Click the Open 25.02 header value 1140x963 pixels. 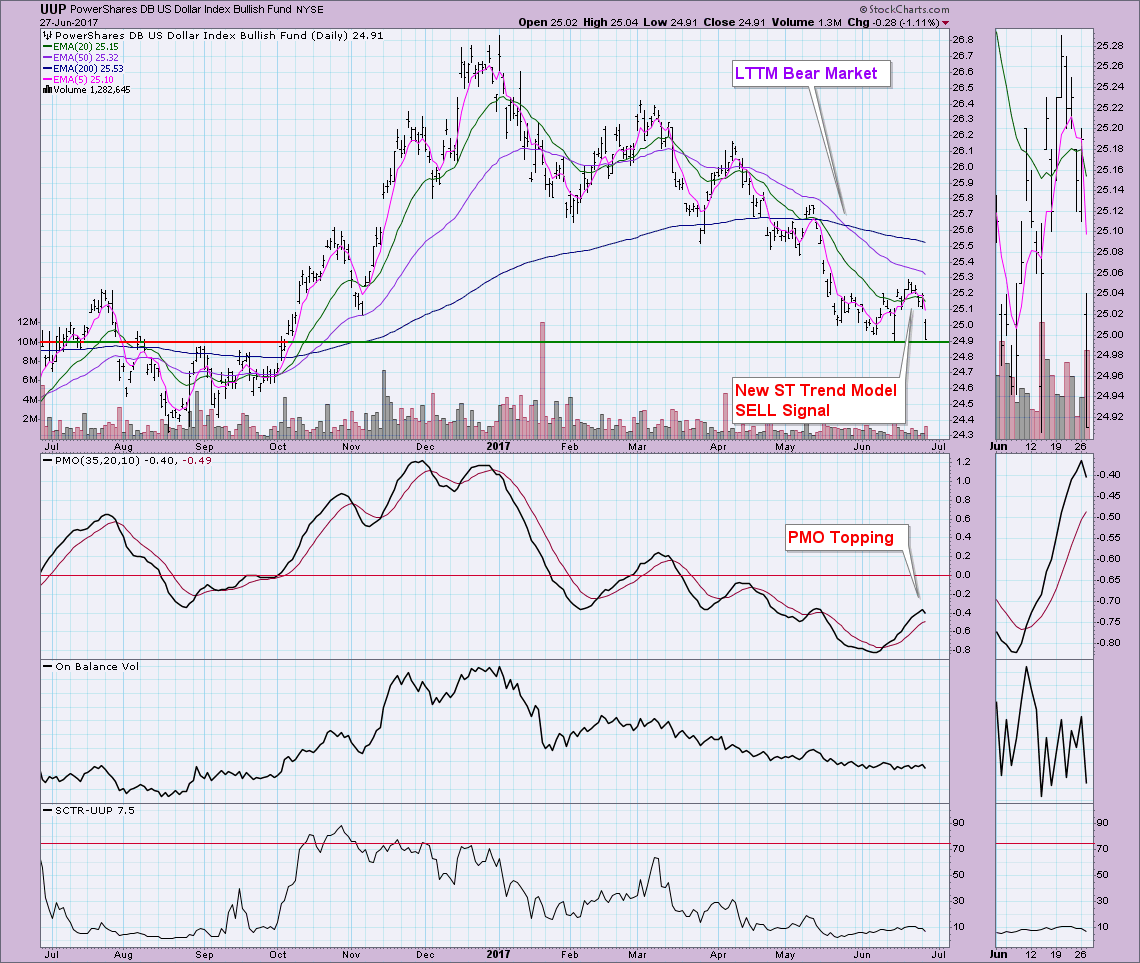click(x=548, y=23)
